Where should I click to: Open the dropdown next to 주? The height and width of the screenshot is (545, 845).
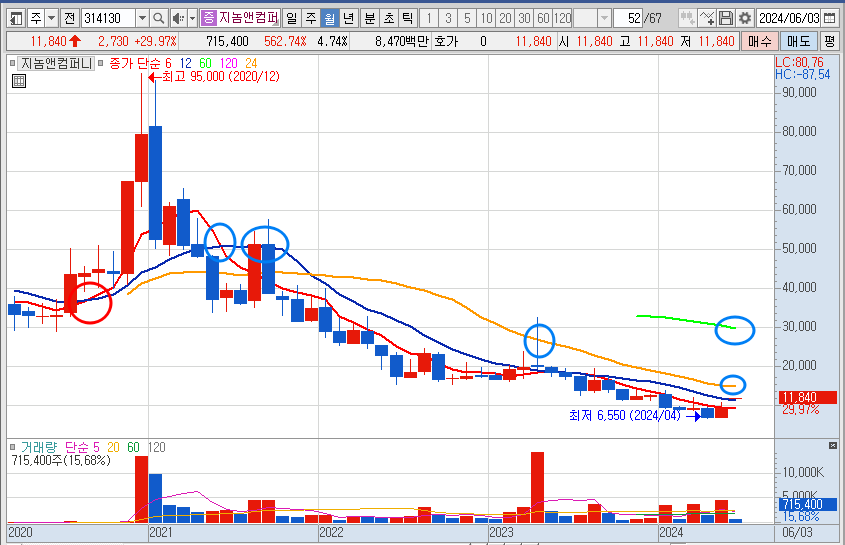(51, 18)
